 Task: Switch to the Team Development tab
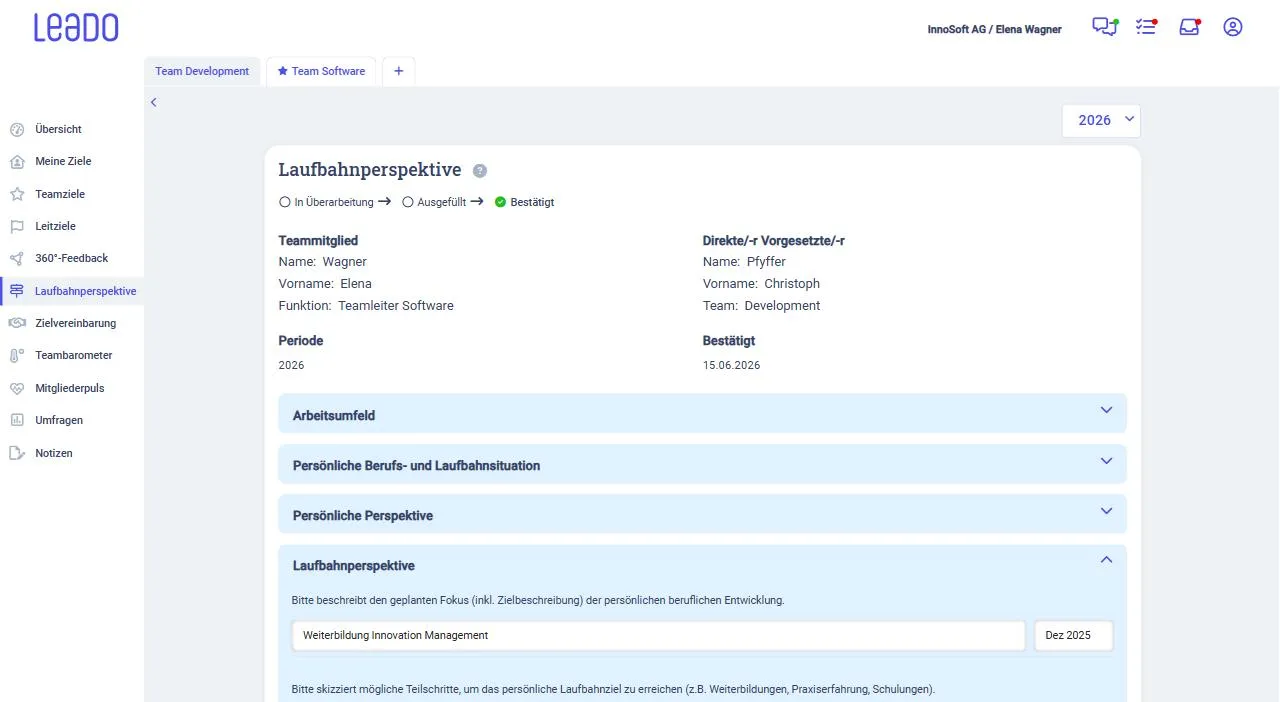coord(202,71)
